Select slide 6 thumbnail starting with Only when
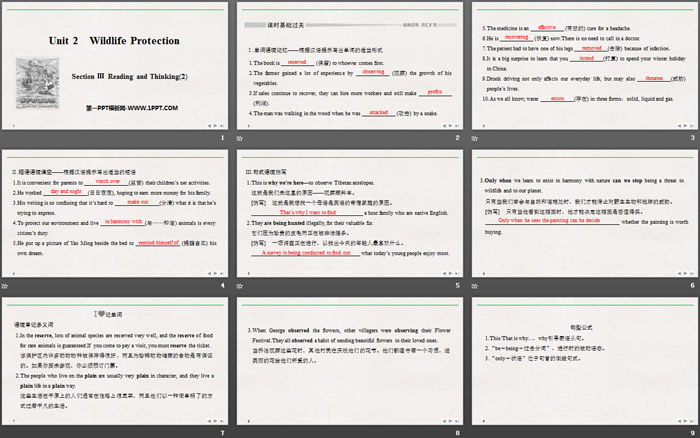This screenshot has height=438, width=700. (x=584, y=213)
